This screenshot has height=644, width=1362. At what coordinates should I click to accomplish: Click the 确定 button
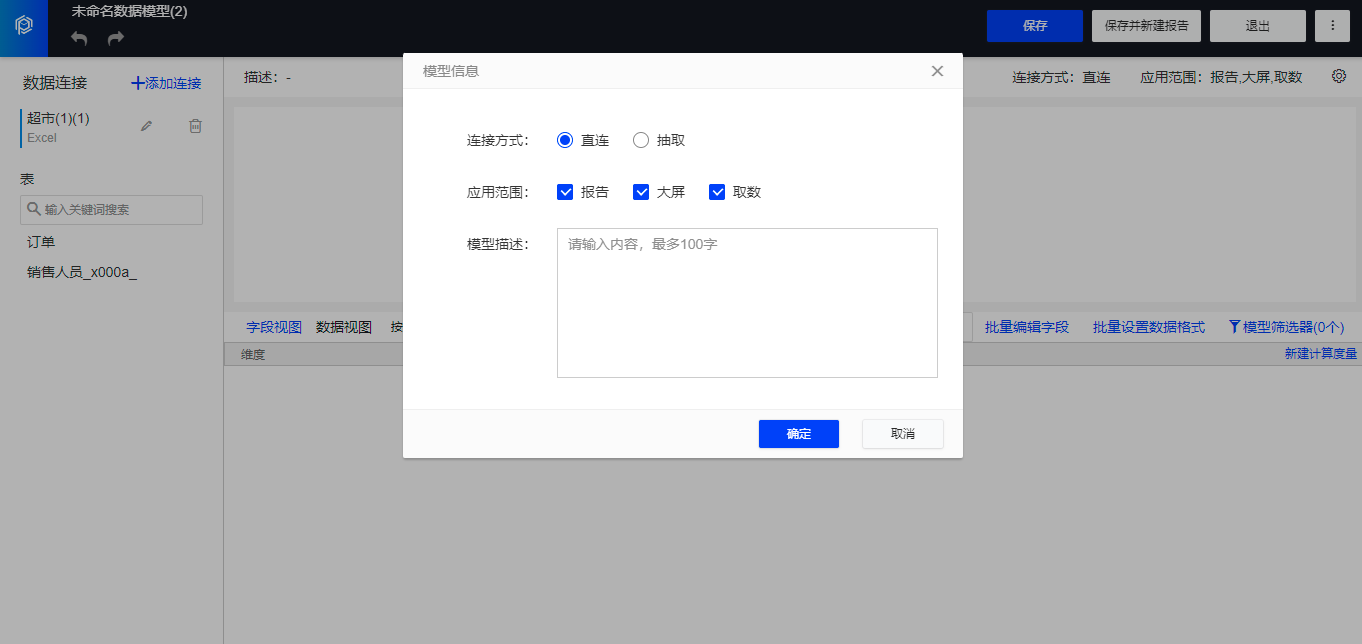pyautogui.click(x=798, y=434)
